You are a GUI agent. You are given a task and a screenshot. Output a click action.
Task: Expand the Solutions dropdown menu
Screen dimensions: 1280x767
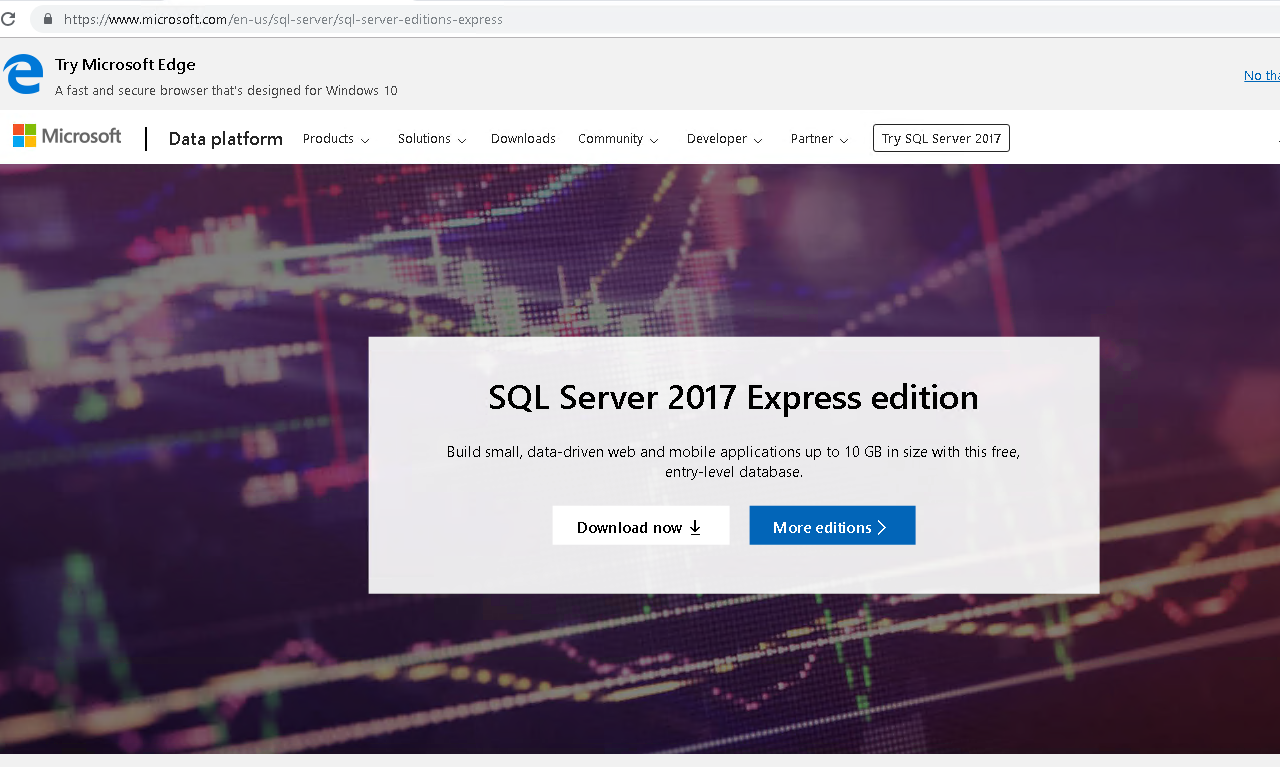click(x=432, y=139)
